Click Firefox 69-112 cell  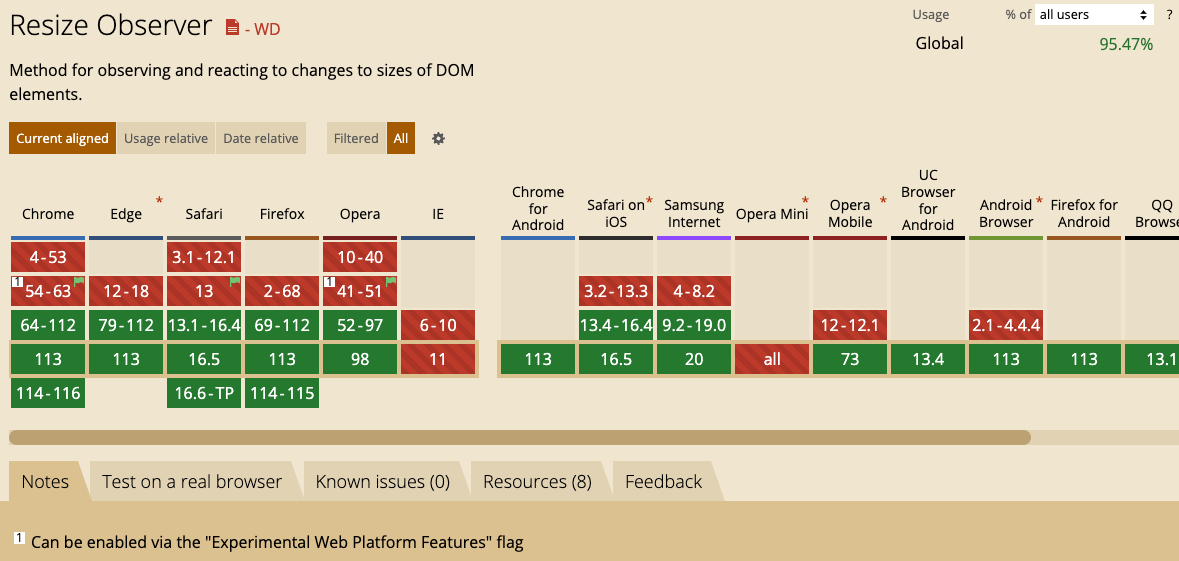point(282,325)
